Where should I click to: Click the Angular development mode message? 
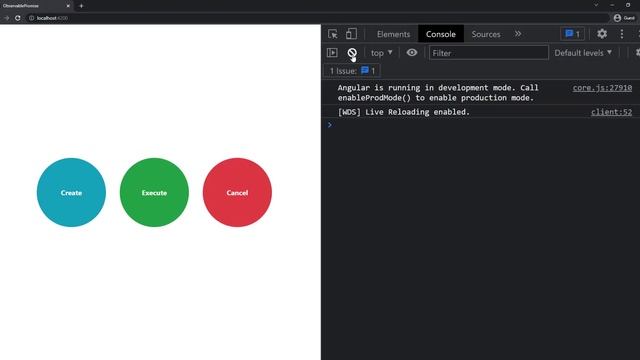(x=438, y=93)
